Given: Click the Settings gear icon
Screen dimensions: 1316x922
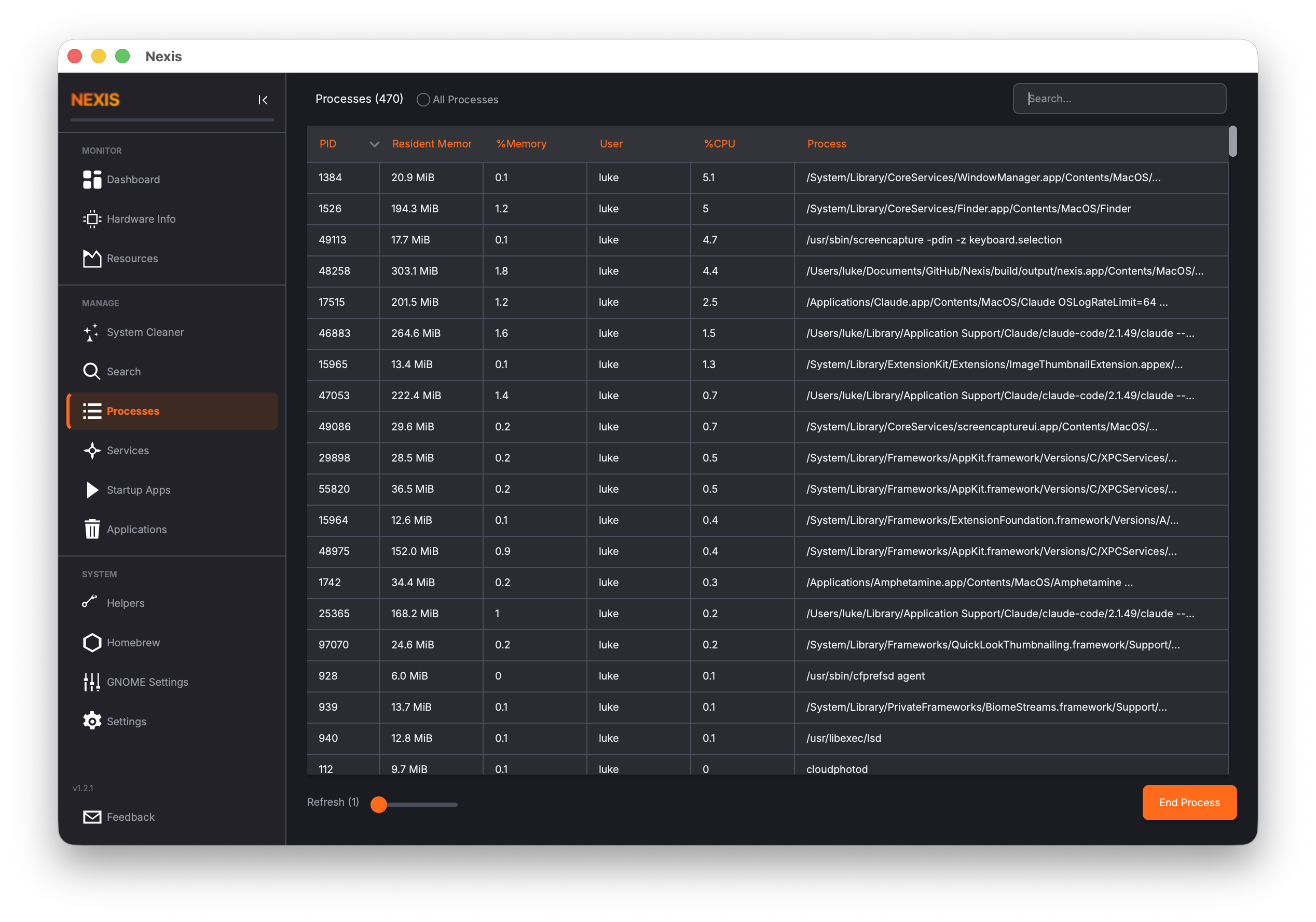Looking at the screenshot, I should coord(92,721).
